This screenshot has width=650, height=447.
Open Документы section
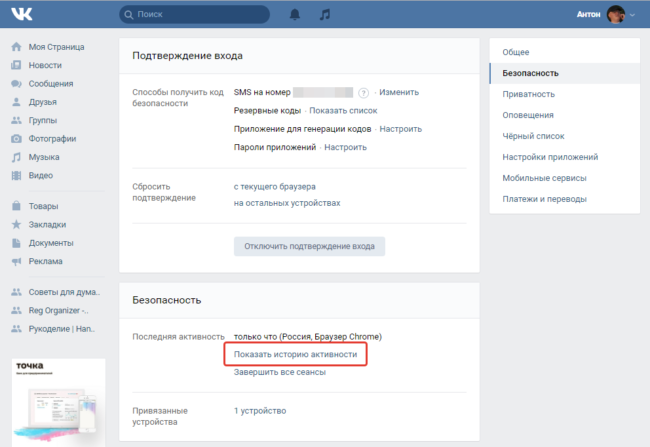tap(51, 243)
